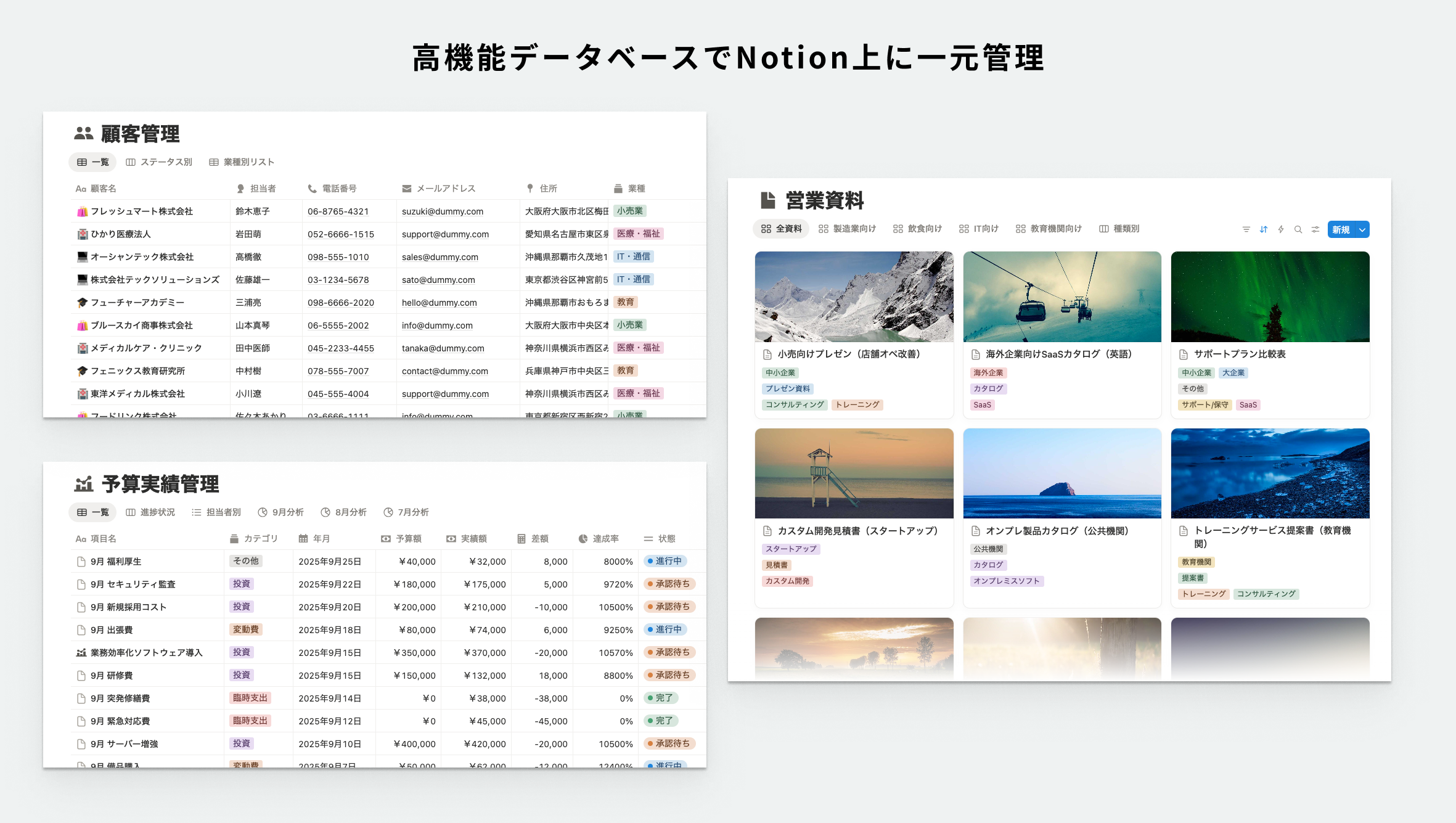
Task: Click suzuki@dummy.com email link
Action: coord(443,211)
